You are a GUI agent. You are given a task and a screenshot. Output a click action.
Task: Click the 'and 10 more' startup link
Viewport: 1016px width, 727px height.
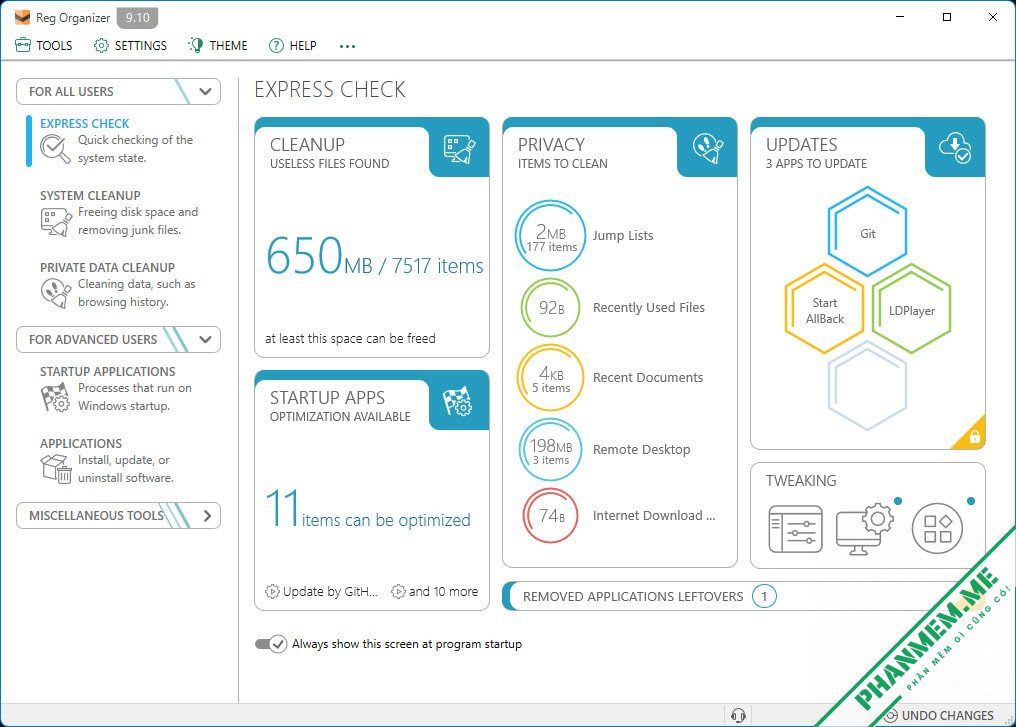tap(435, 592)
